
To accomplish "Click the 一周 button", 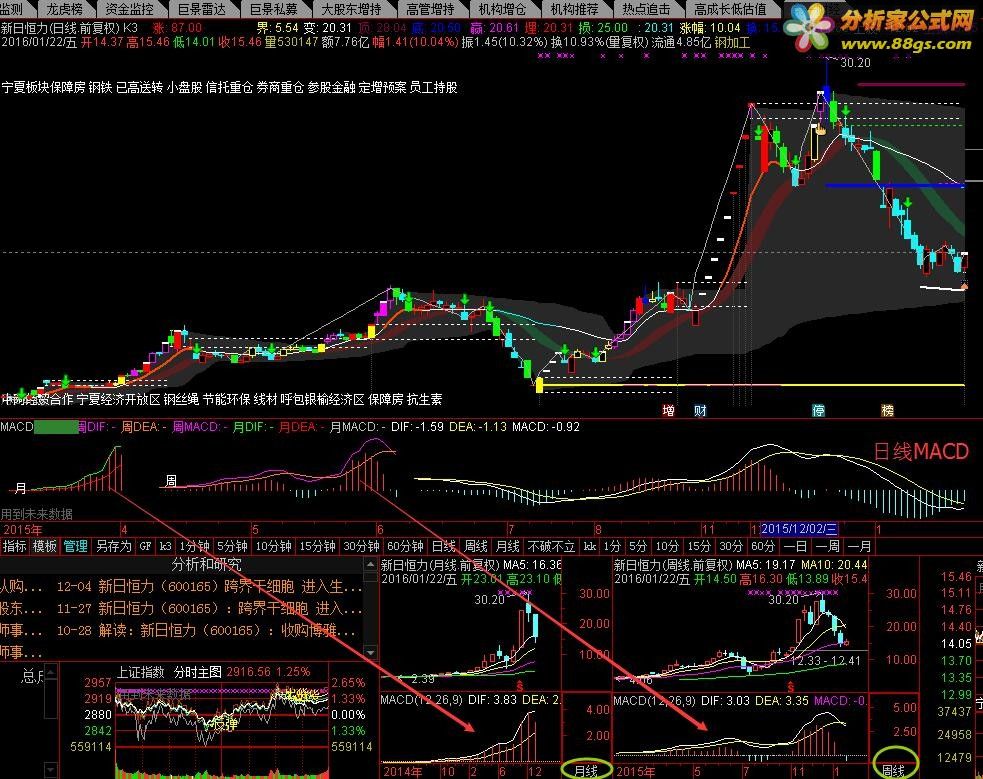I will point(827,546).
